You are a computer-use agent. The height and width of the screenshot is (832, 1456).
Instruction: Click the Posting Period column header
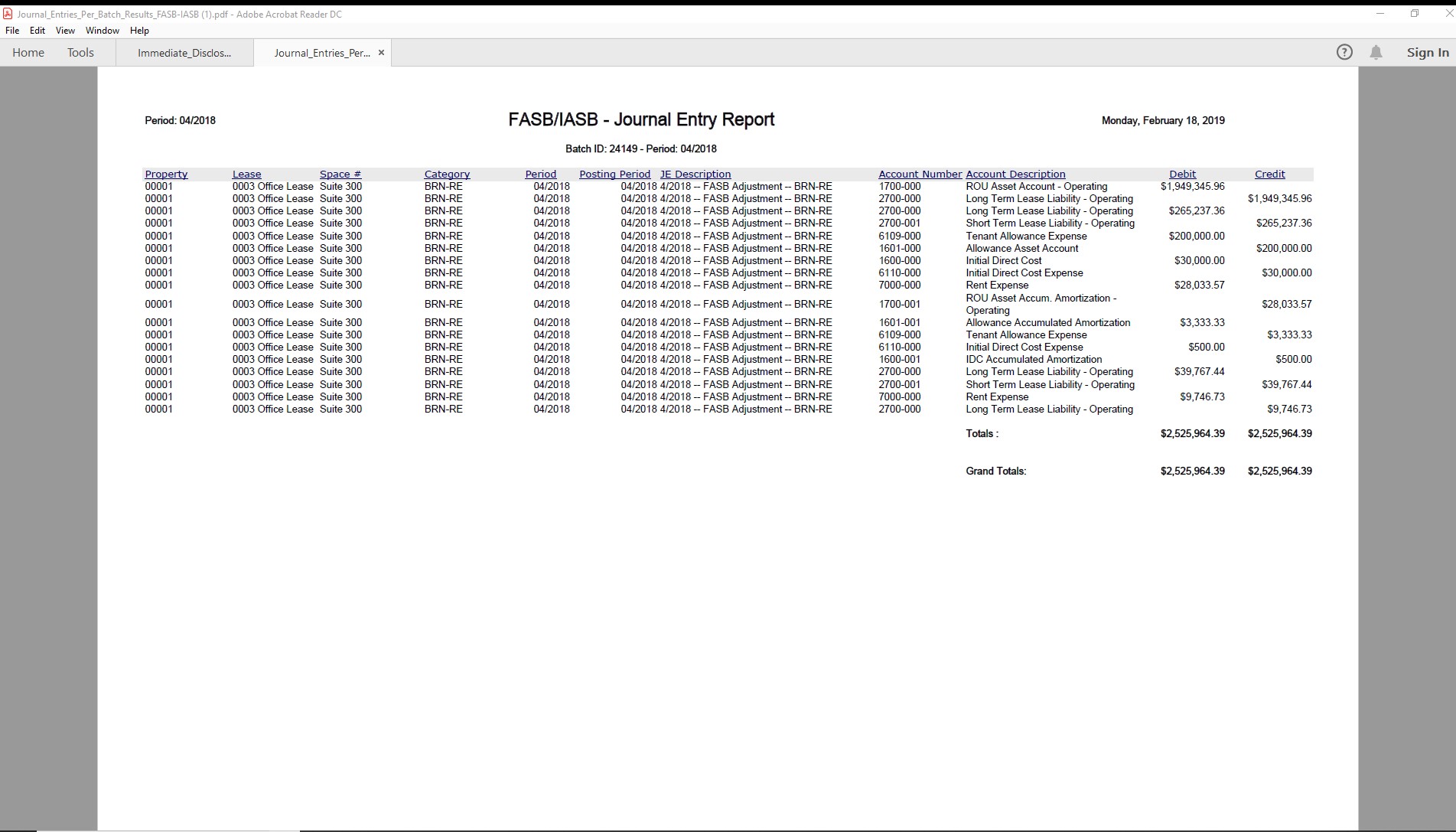pyautogui.click(x=614, y=175)
